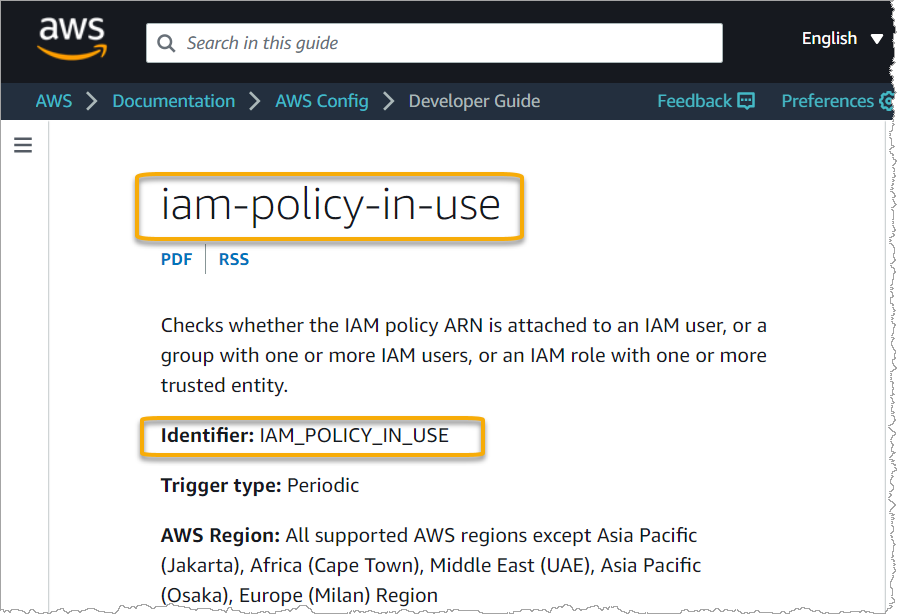
Task: Open Preferences via the gear icon
Action: click(888, 101)
